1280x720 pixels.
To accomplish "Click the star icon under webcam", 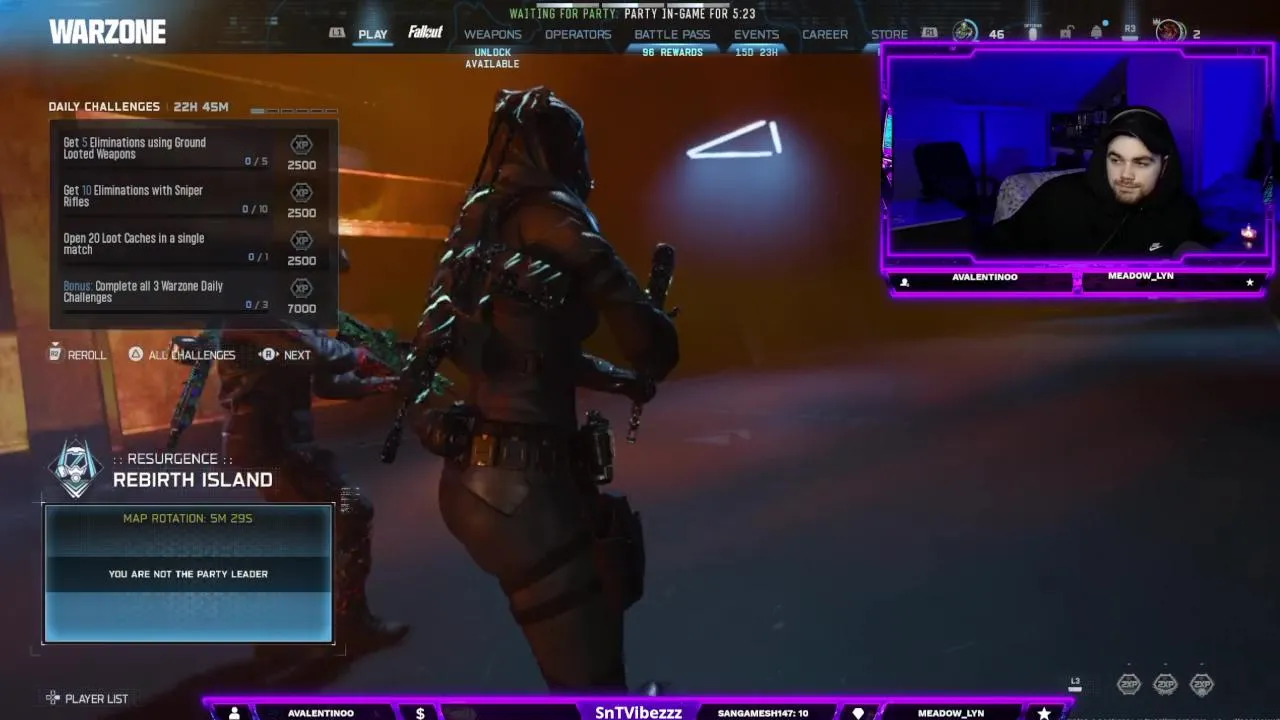I will [x=1249, y=282].
